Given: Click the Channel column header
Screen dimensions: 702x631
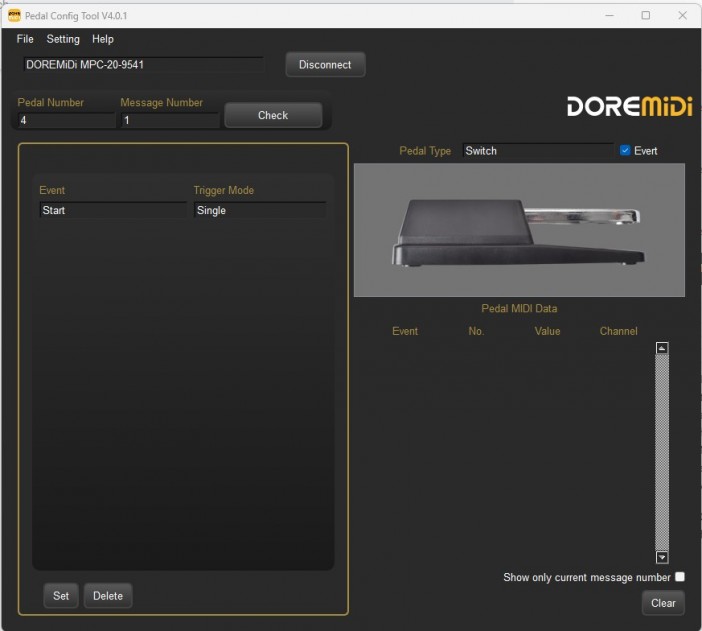Looking at the screenshot, I should pos(618,331).
